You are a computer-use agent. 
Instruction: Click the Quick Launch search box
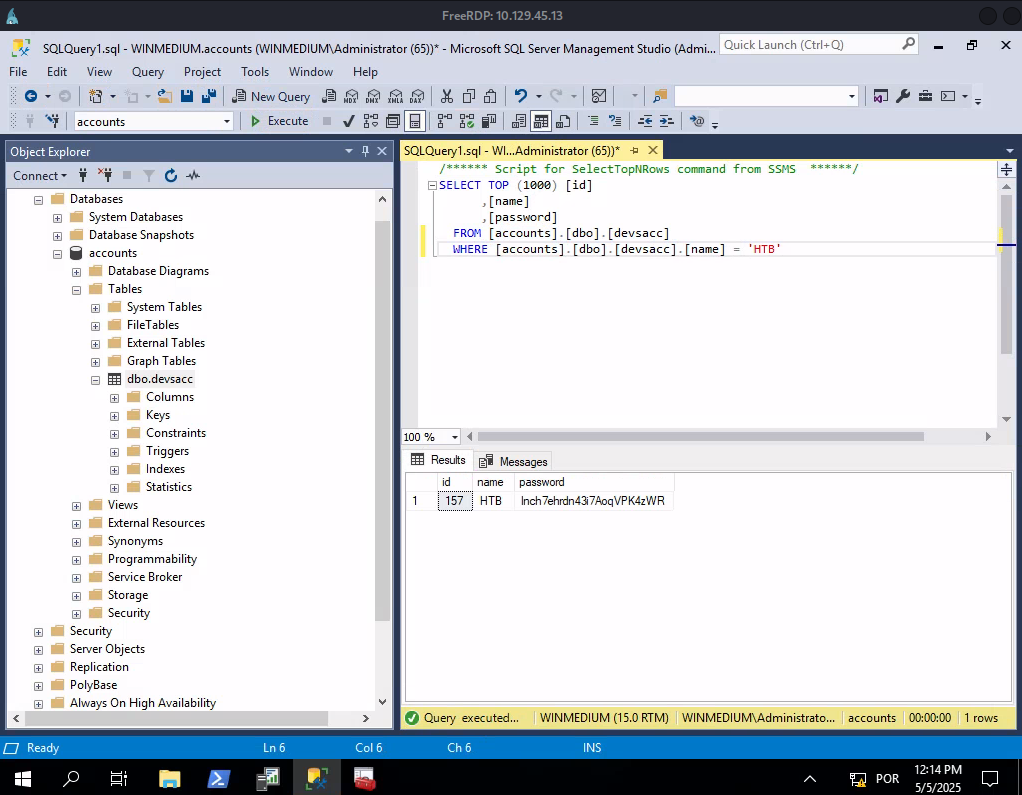(819, 45)
